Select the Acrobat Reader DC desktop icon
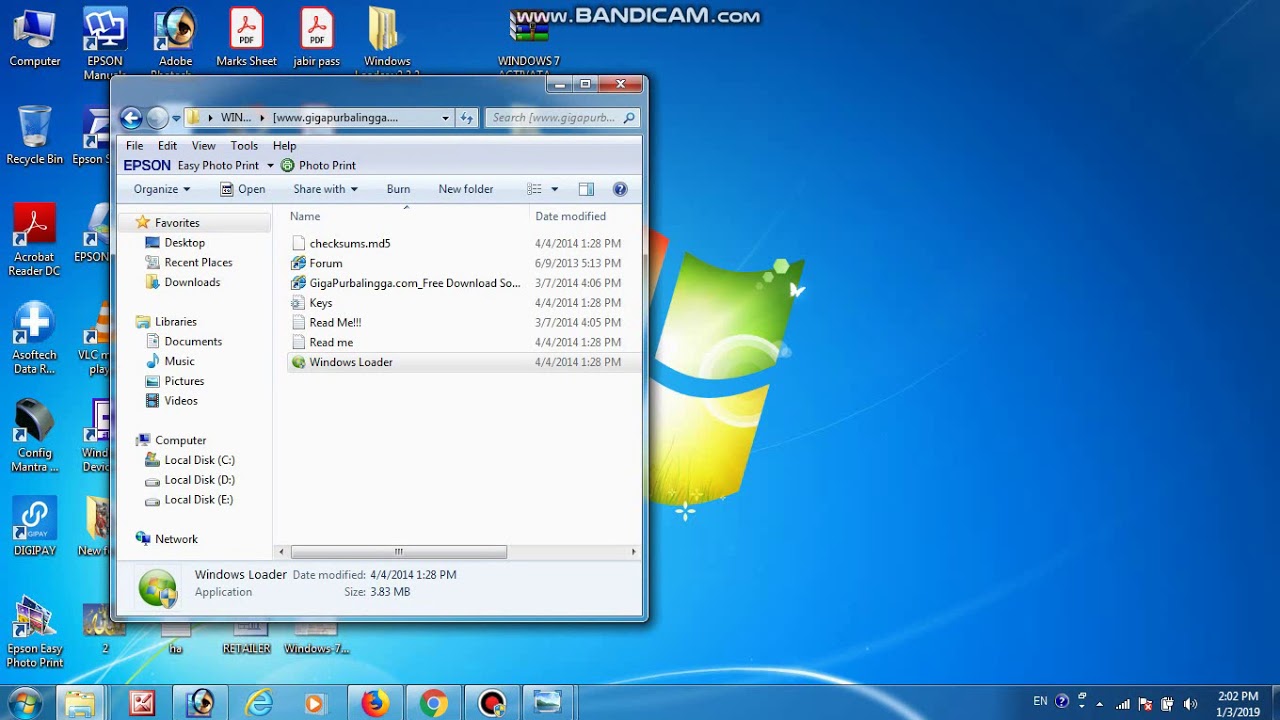 pyautogui.click(x=35, y=241)
